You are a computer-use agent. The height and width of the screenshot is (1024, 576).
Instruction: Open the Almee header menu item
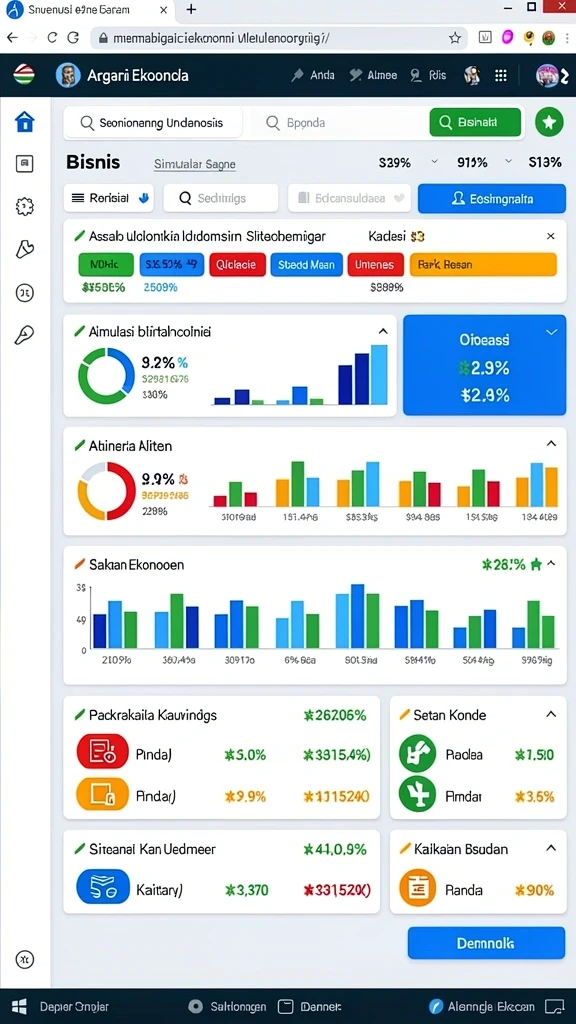tap(373, 75)
